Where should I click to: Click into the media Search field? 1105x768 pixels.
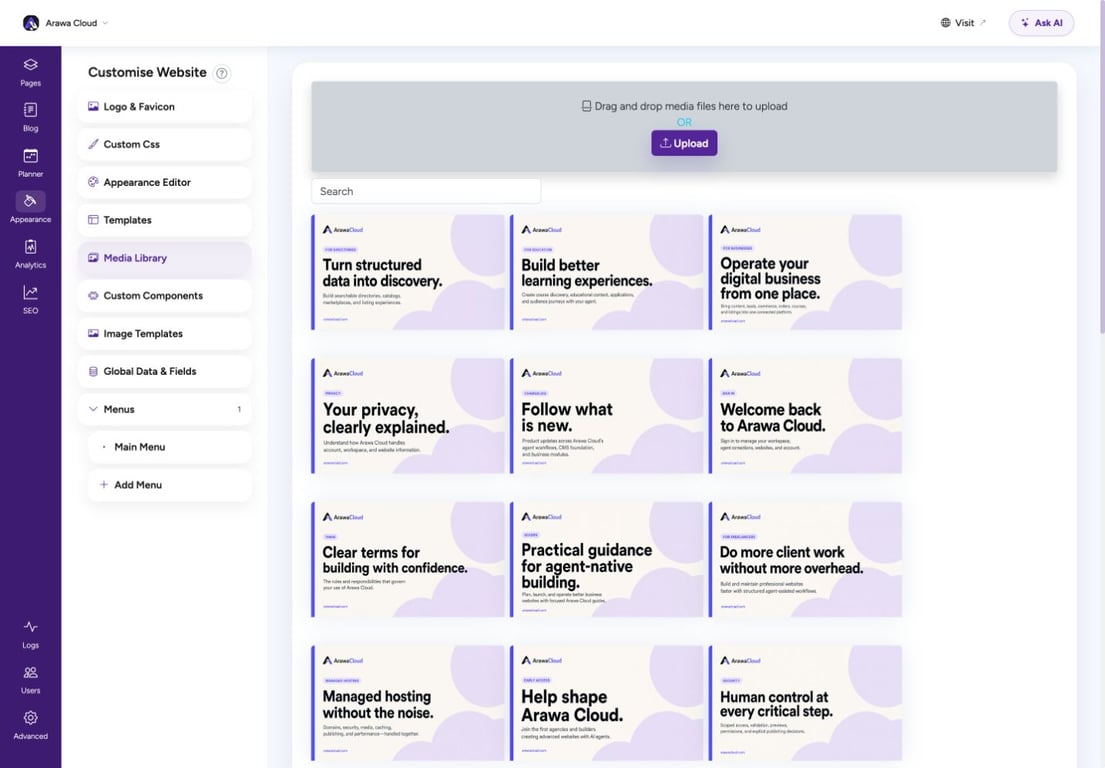point(426,192)
